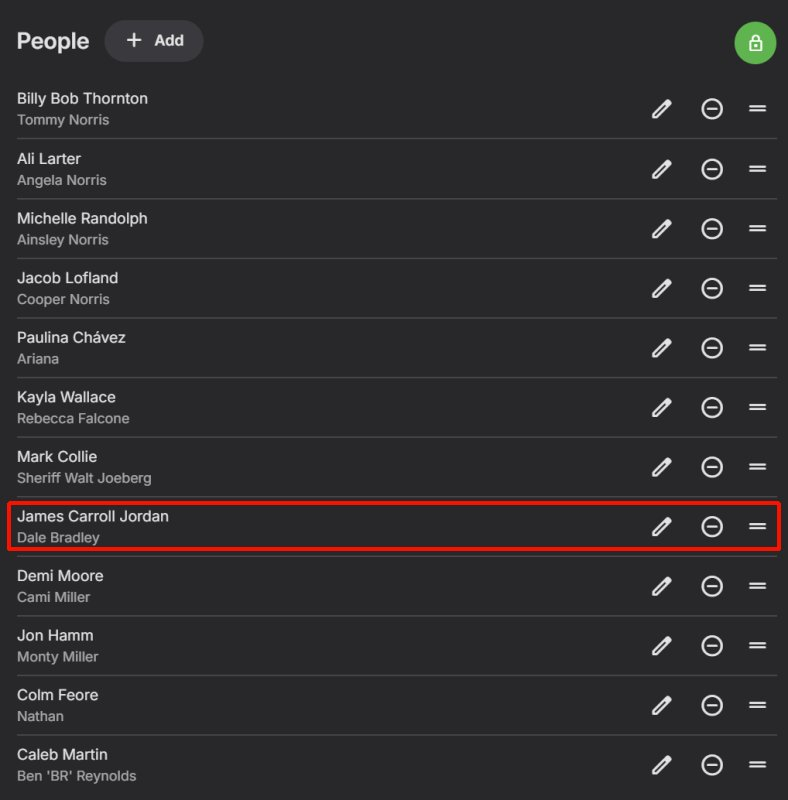Select the James Carroll Jordan row

[x=300, y=526]
